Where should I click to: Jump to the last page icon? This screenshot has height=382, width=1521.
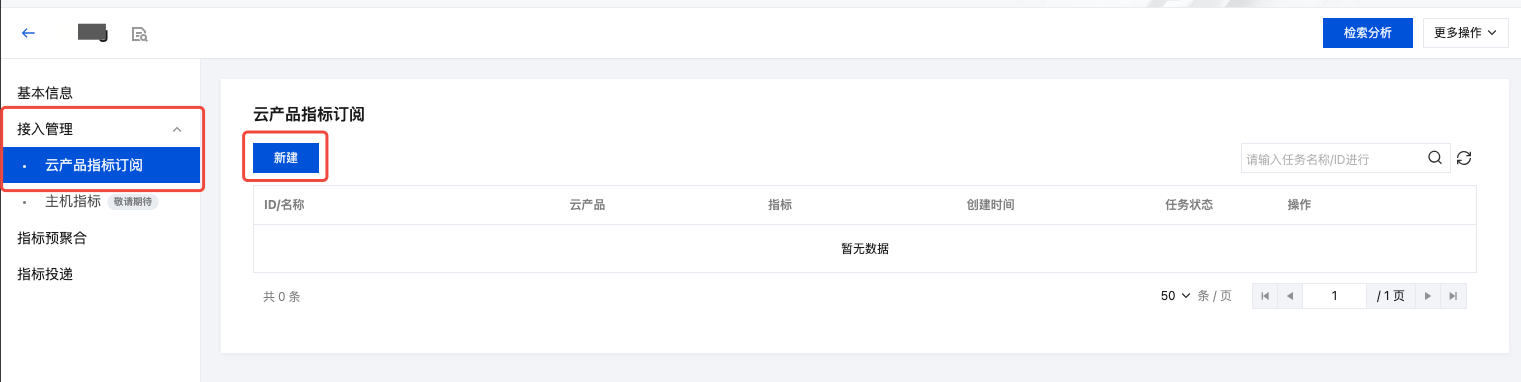(1453, 296)
